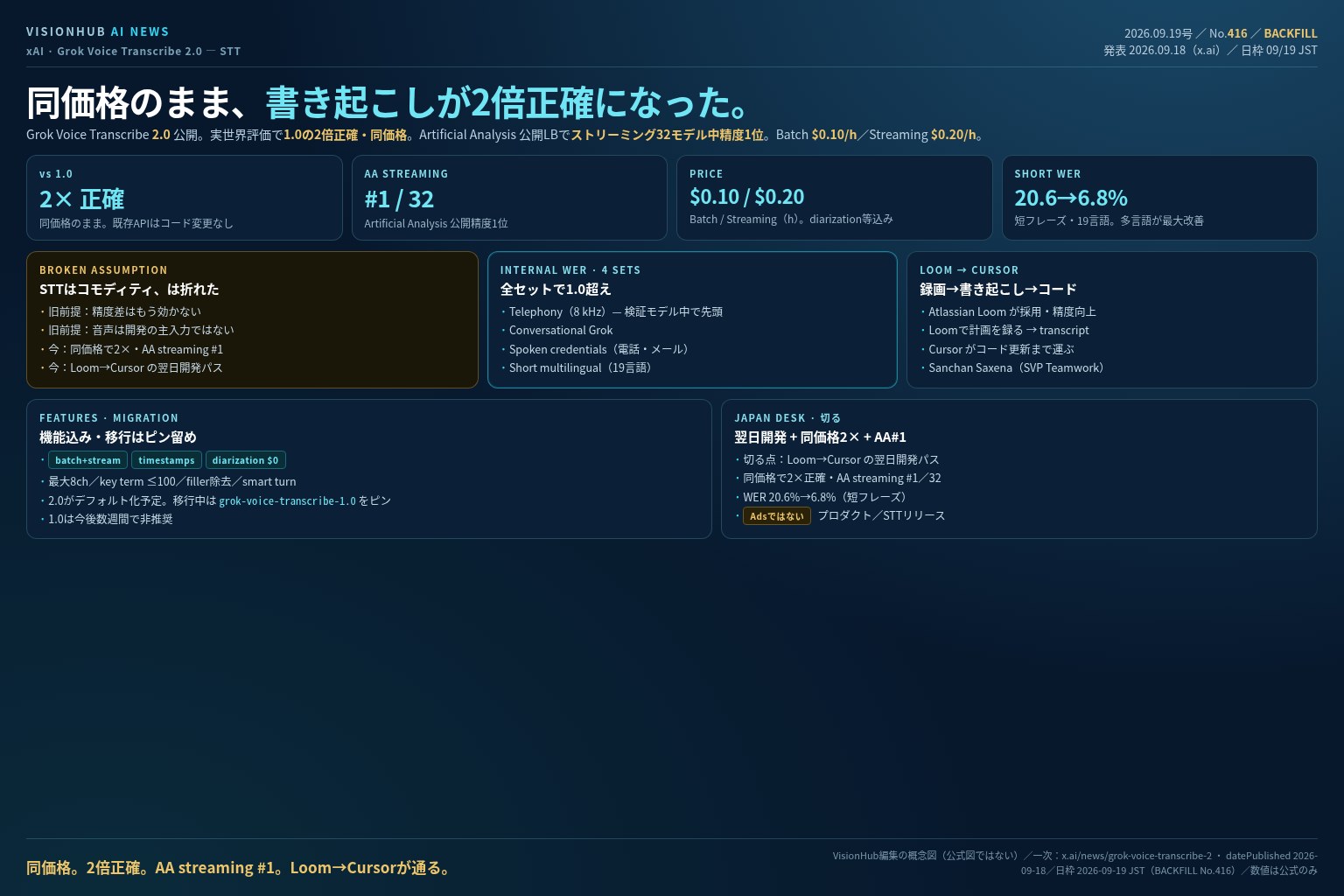Click the 'batch+stream' tag chip
Image resolution: width=1344 pixels, height=896 pixels.
pyautogui.click(x=87, y=460)
